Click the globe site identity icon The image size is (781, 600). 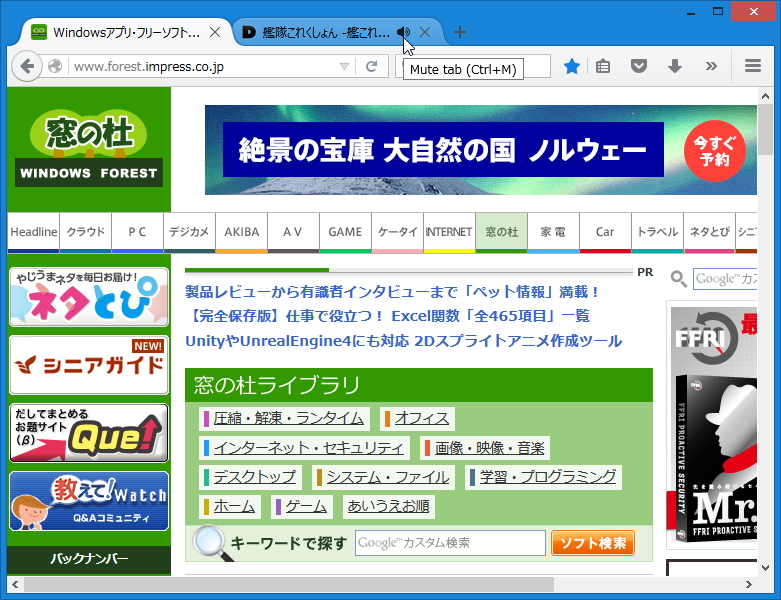[55, 66]
